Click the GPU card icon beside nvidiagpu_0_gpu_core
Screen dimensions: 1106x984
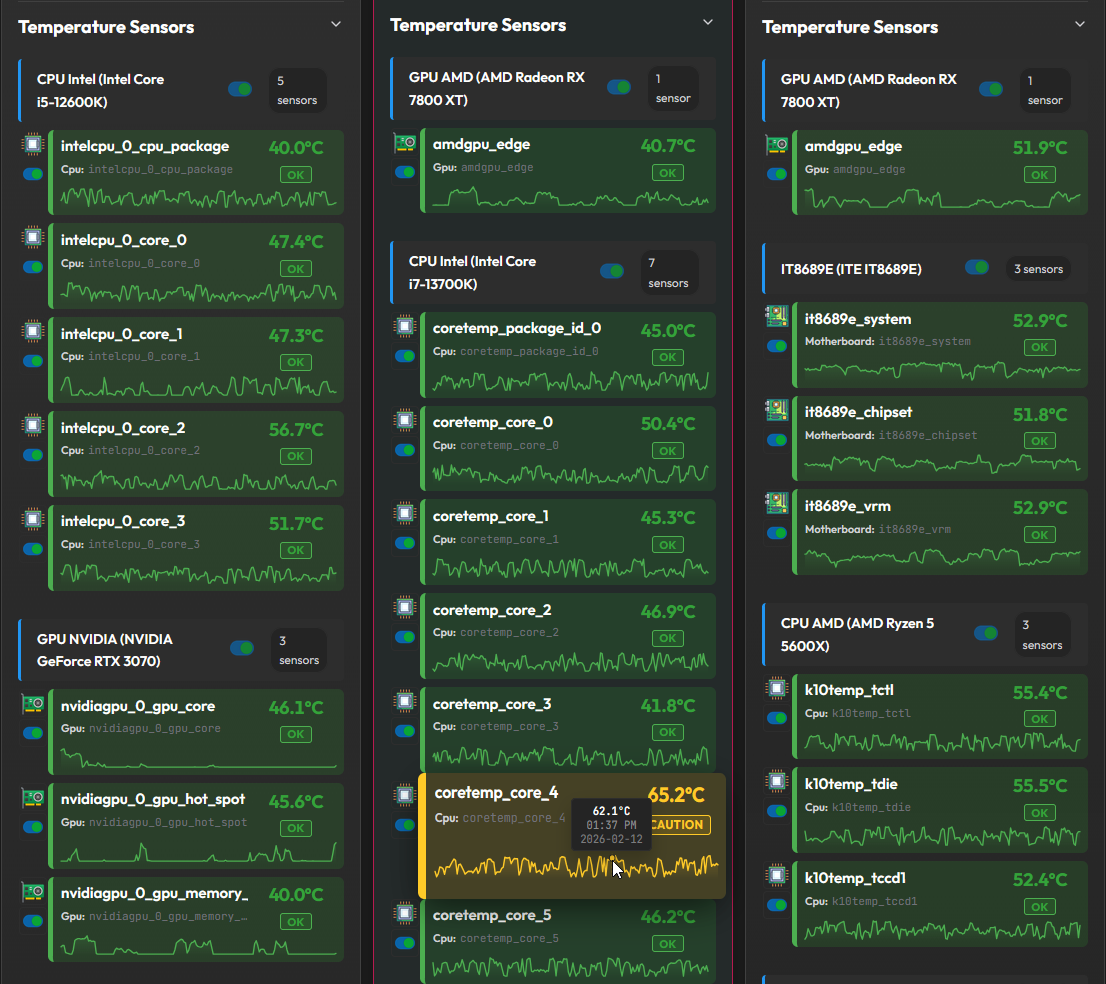click(33, 703)
